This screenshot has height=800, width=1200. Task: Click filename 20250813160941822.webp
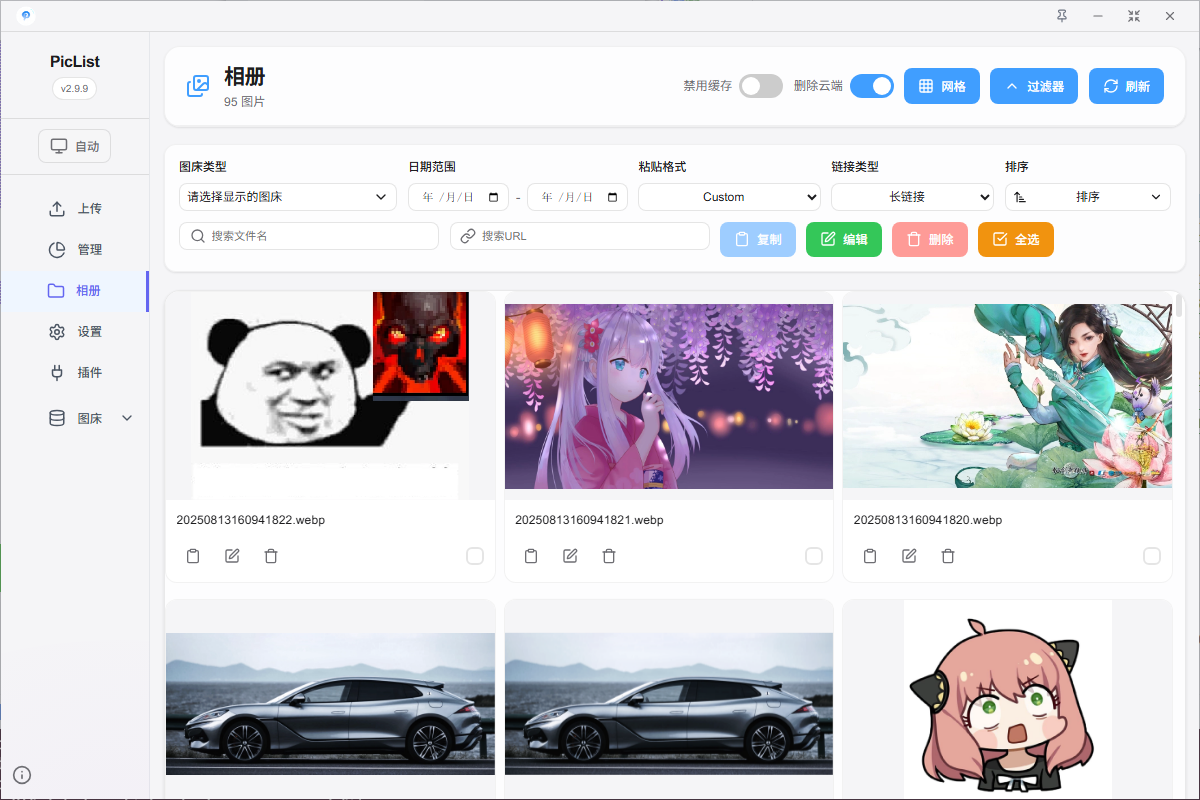point(250,520)
